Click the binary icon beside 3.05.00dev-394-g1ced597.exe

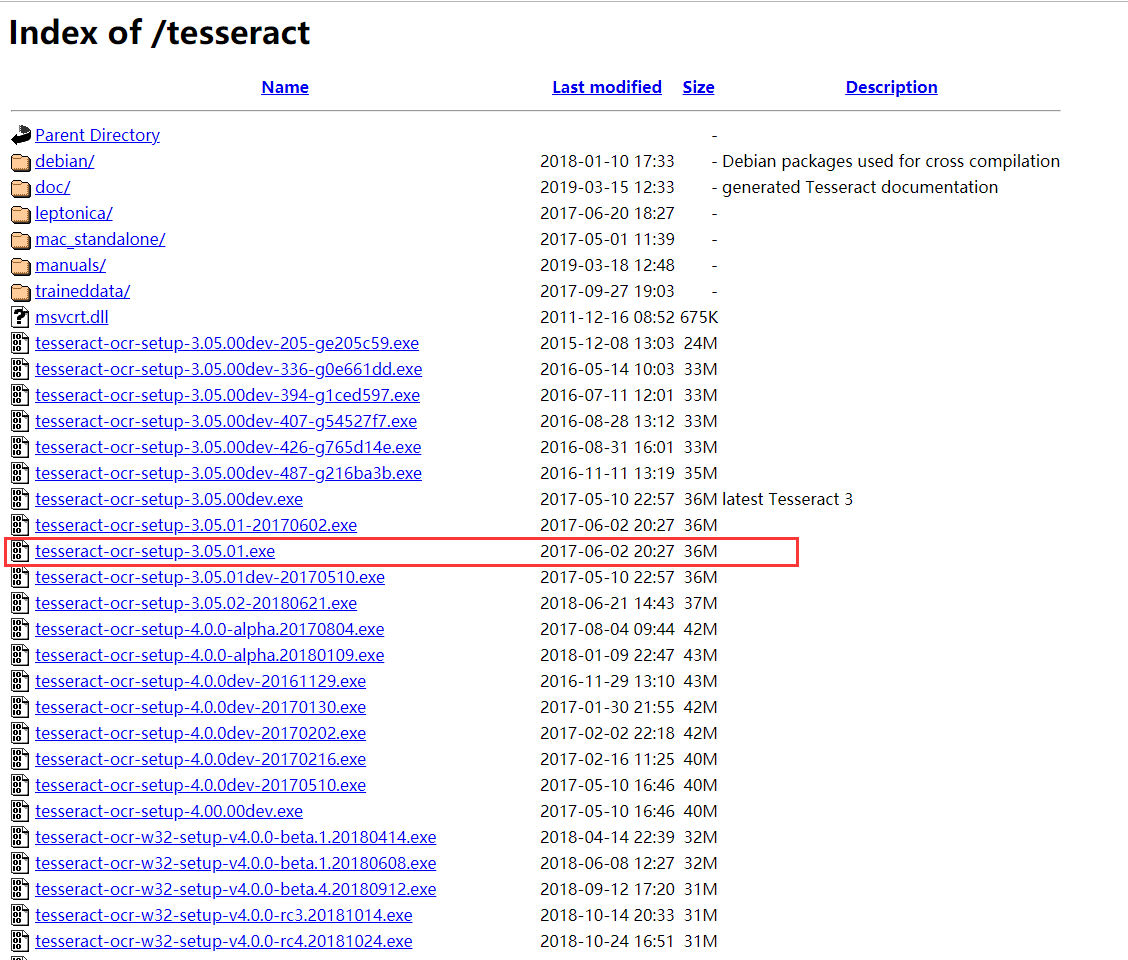click(x=20, y=395)
